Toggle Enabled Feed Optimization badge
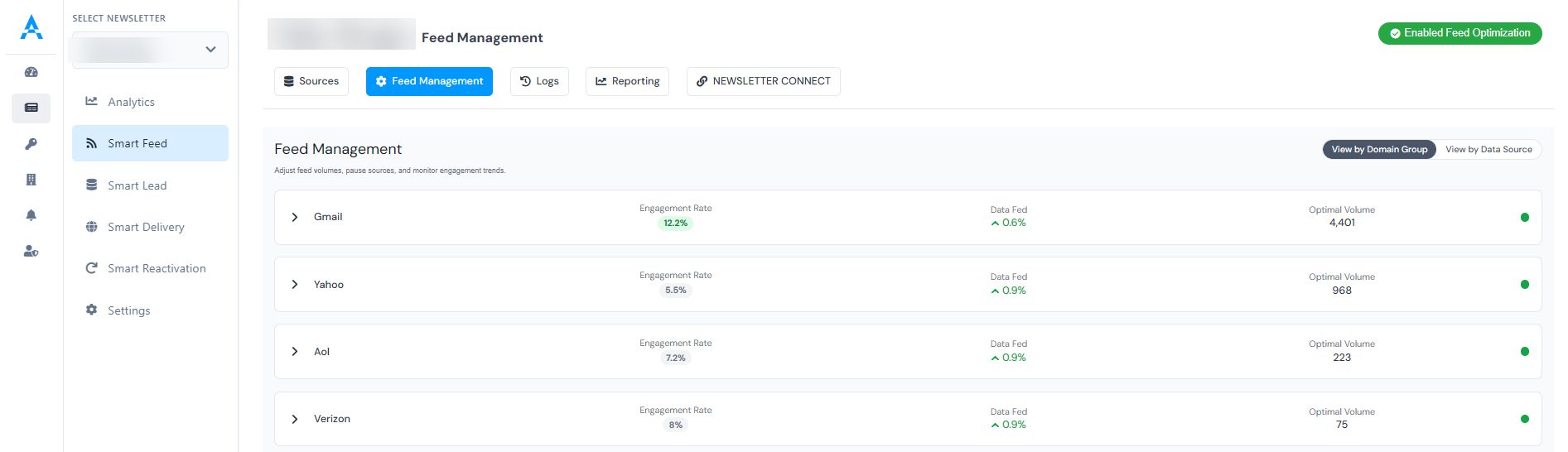This screenshot has width=1568, height=452. pos(1459,33)
